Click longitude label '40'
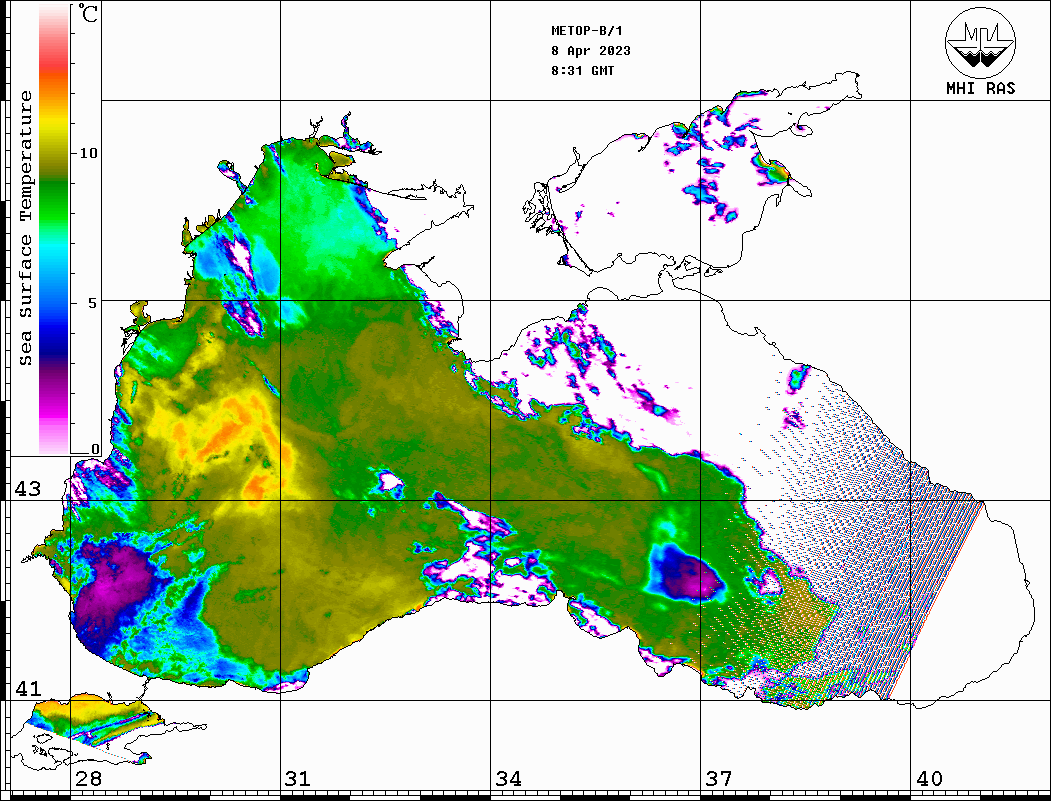The height and width of the screenshot is (801, 1051). [929, 778]
